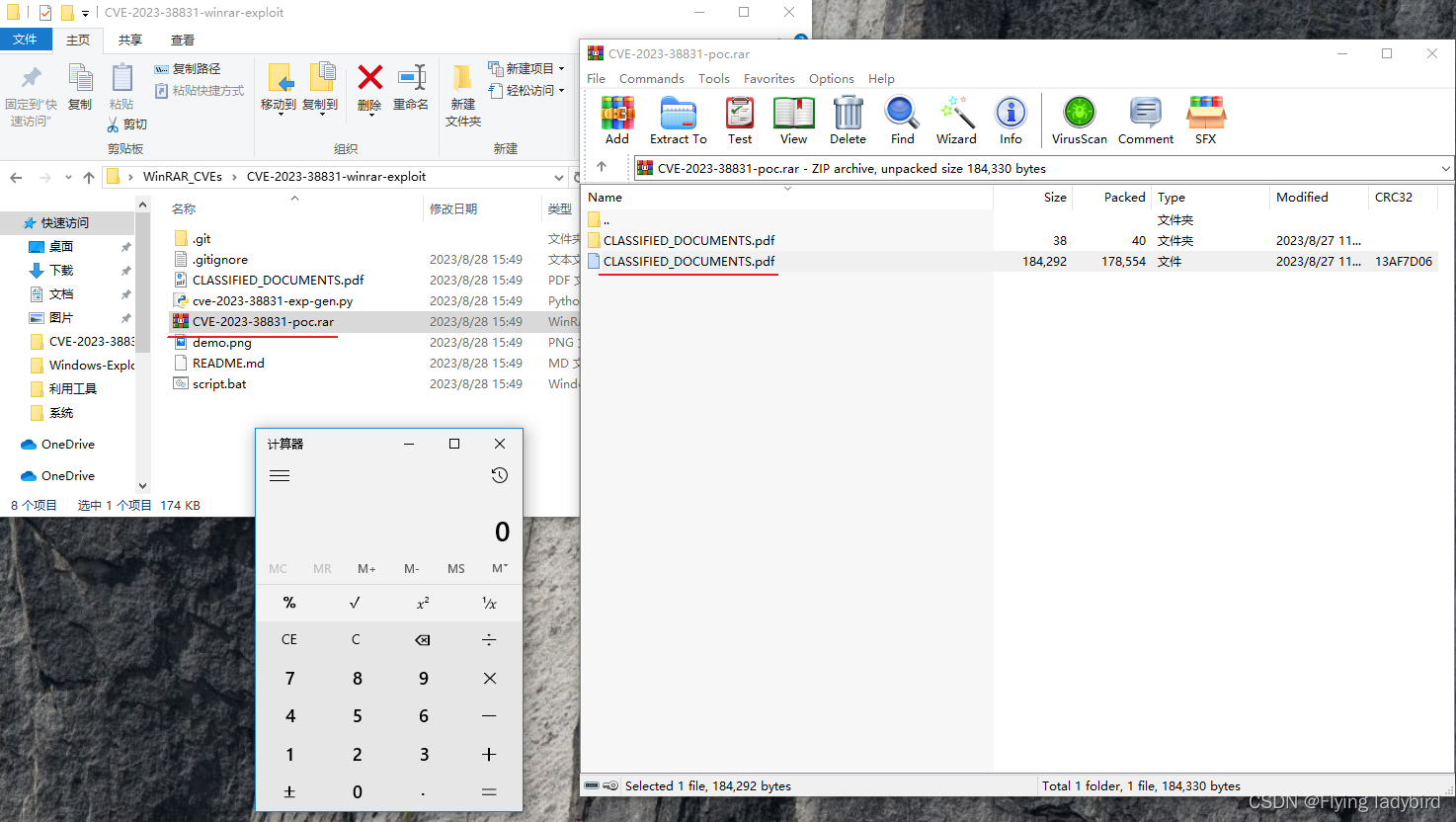Click the 剪切 scissors item

(x=127, y=124)
